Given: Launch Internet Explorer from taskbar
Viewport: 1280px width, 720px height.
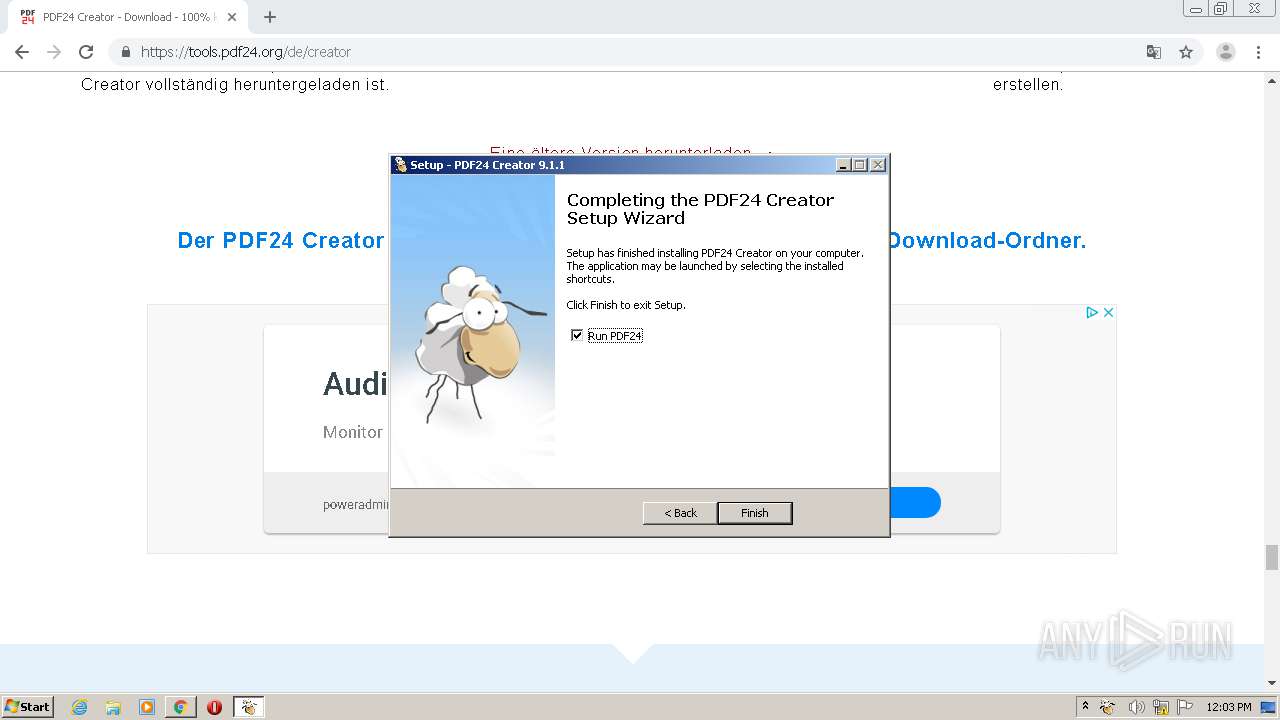Looking at the screenshot, I should (x=79, y=707).
